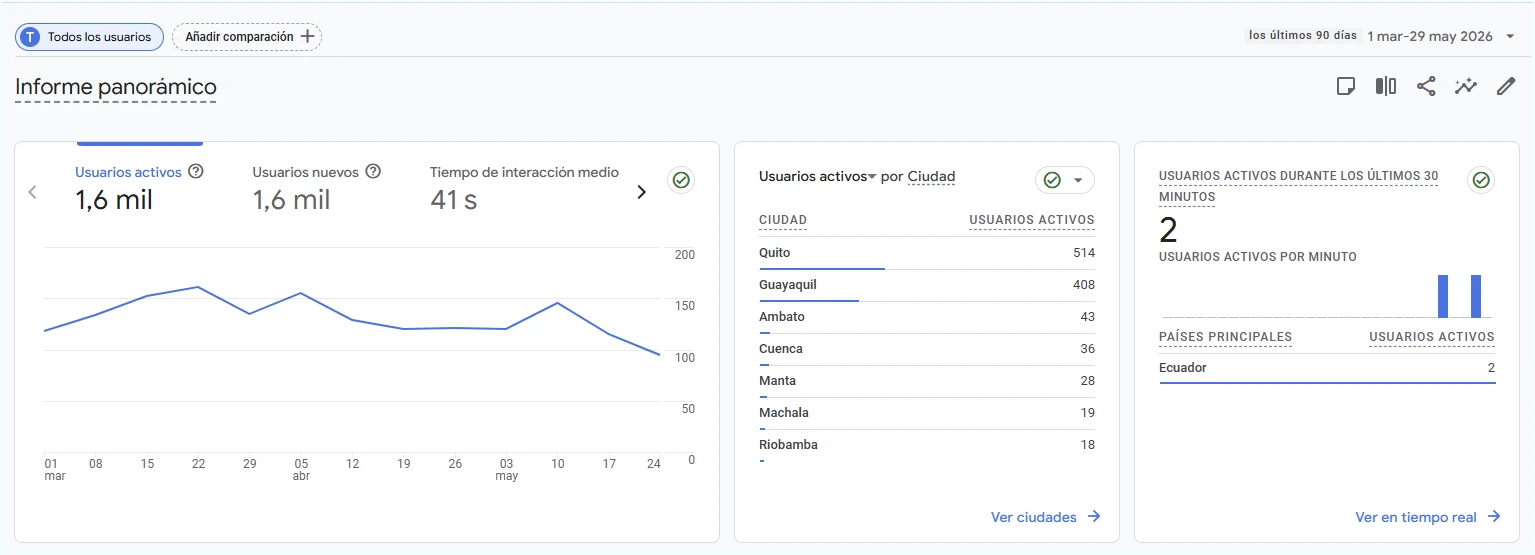Click the line chart peak near 22 mar
The height and width of the screenshot is (555, 1535).
click(199, 287)
